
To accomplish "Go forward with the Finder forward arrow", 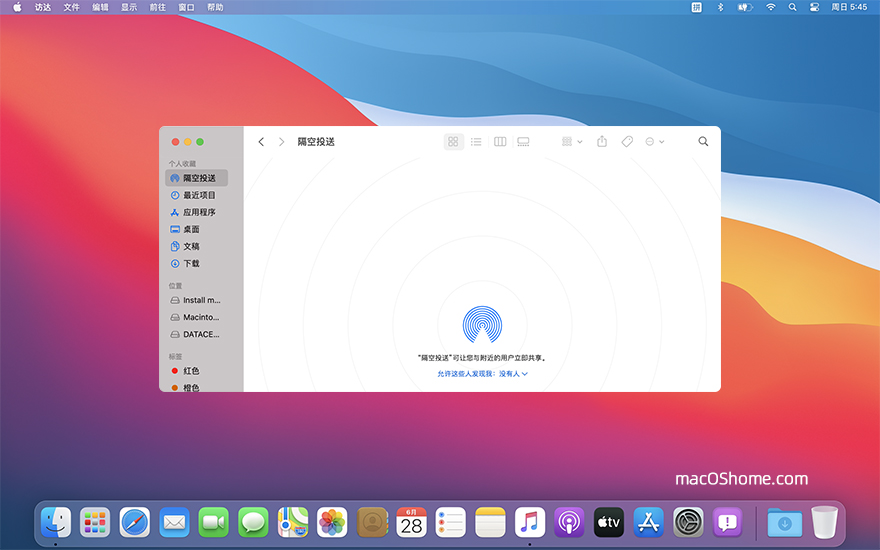I will click(281, 142).
